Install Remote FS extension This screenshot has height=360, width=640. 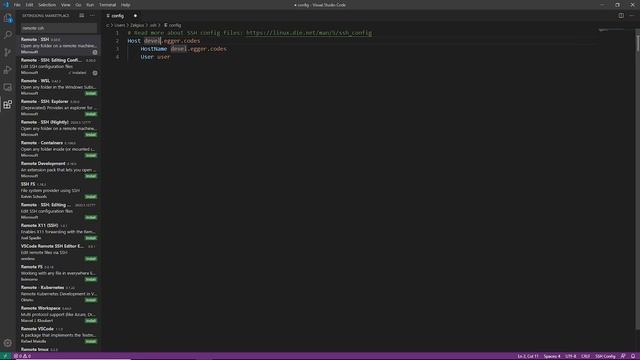(91, 280)
